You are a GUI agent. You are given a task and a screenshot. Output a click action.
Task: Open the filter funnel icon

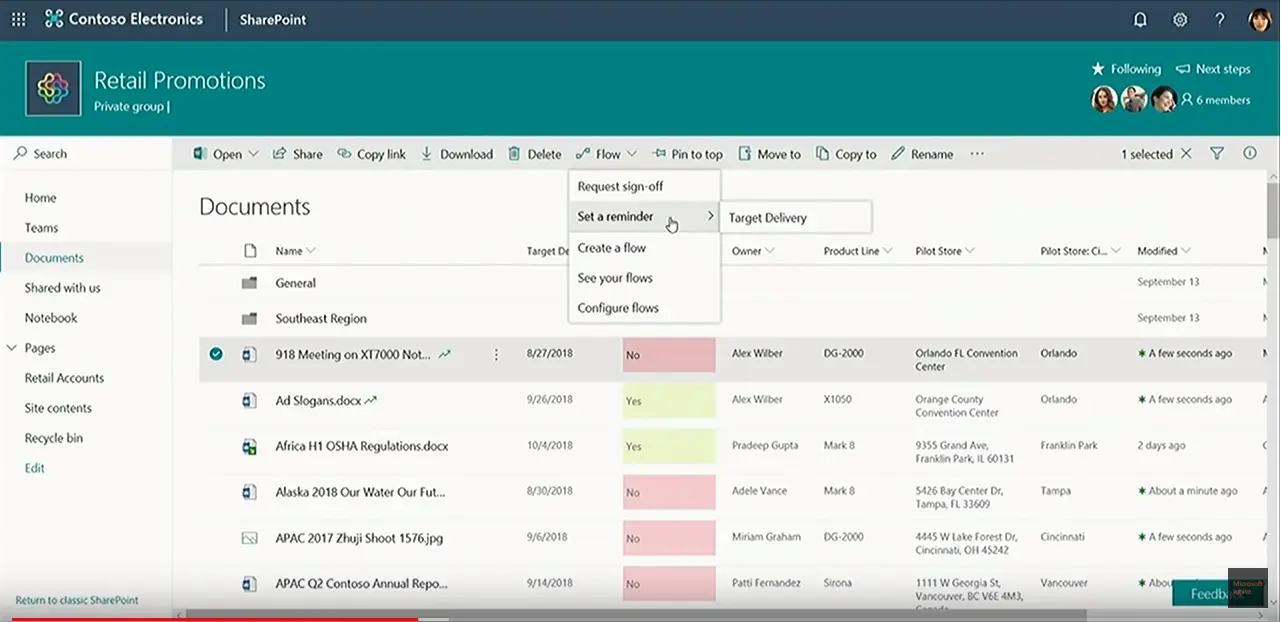click(x=1217, y=154)
